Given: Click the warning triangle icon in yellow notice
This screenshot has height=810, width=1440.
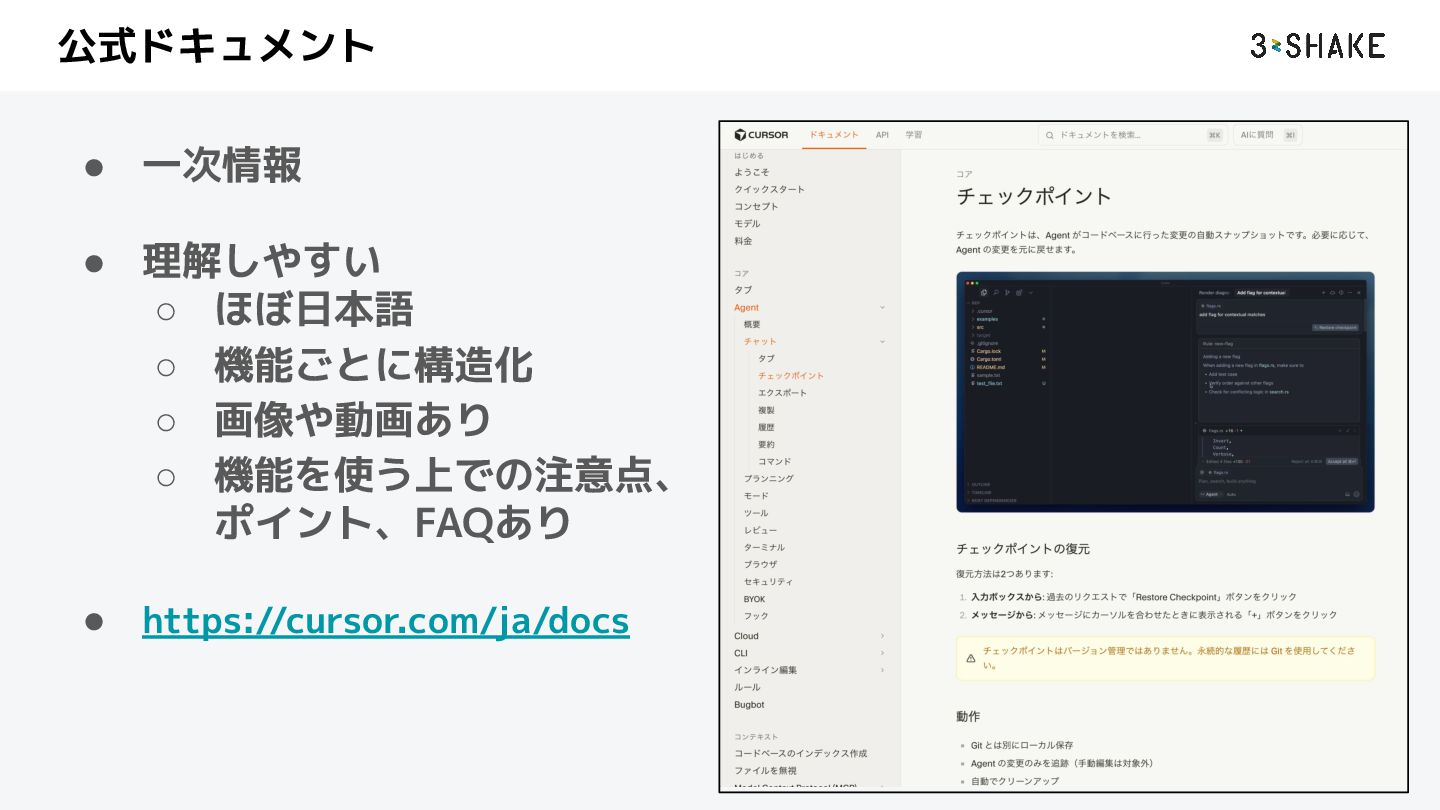Looking at the screenshot, I should coord(970,658).
